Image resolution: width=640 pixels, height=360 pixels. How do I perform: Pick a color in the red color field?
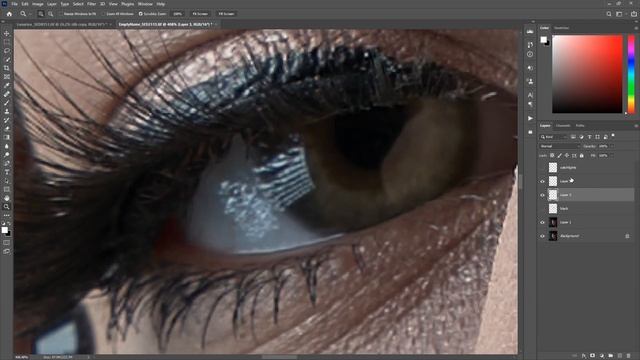tap(587, 74)
